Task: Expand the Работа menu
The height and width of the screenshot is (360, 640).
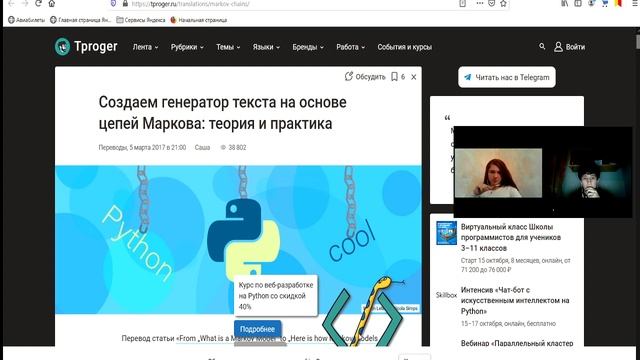Action: coord(351,47)
